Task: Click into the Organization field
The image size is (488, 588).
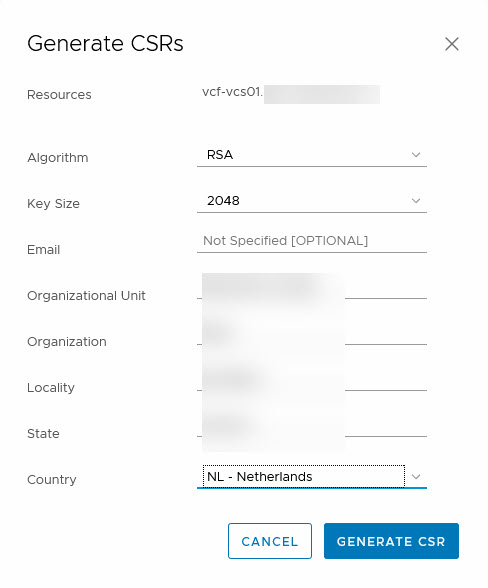Action: 312,335
